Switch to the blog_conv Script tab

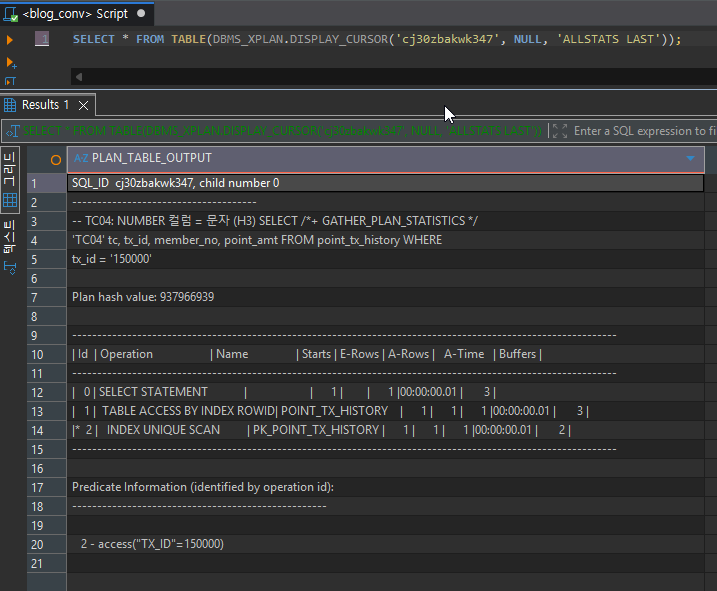click(x=76, y=14)
